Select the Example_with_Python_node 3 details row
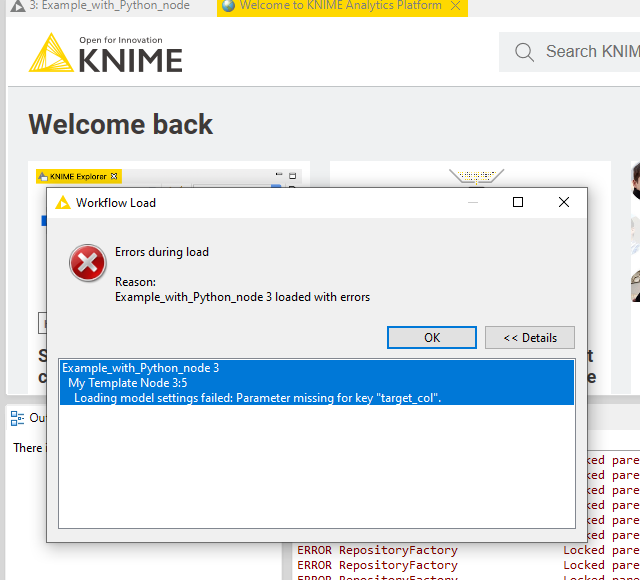Viewport: 640px width, 580px height. pos(317,368)
